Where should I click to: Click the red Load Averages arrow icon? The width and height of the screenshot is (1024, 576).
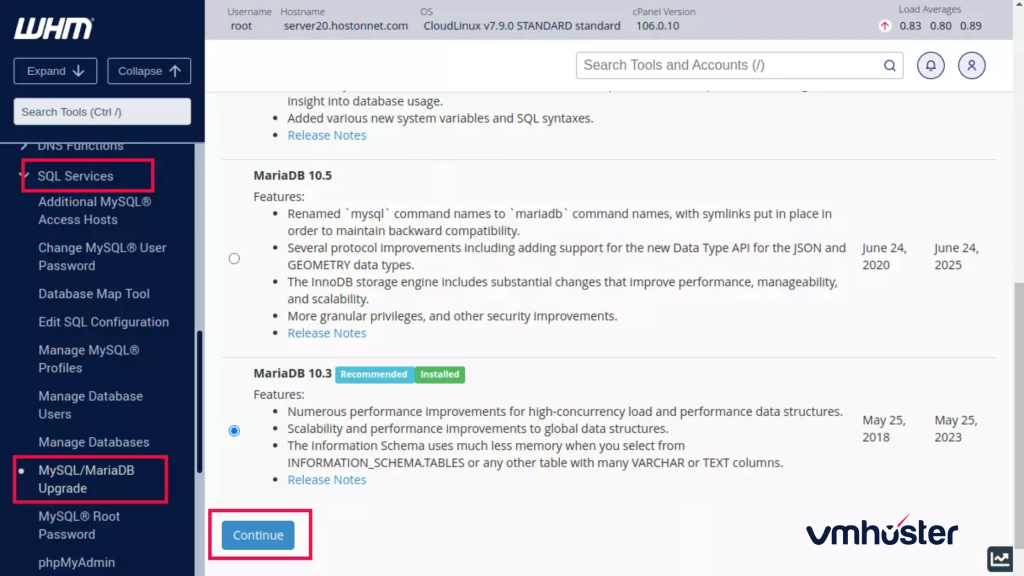point(884,27)
